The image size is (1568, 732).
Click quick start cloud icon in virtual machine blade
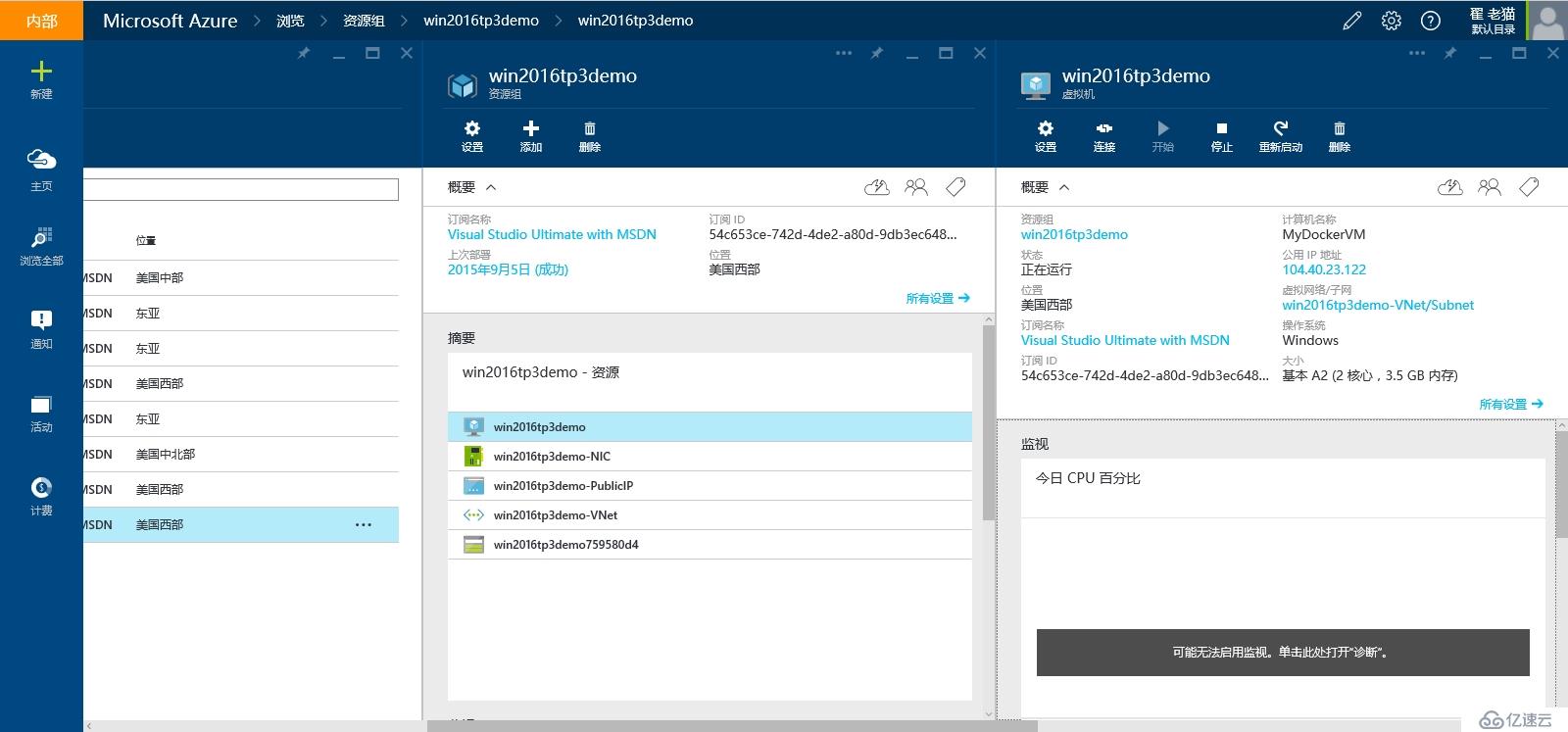pyautogui.click(x=1450, y=187)
